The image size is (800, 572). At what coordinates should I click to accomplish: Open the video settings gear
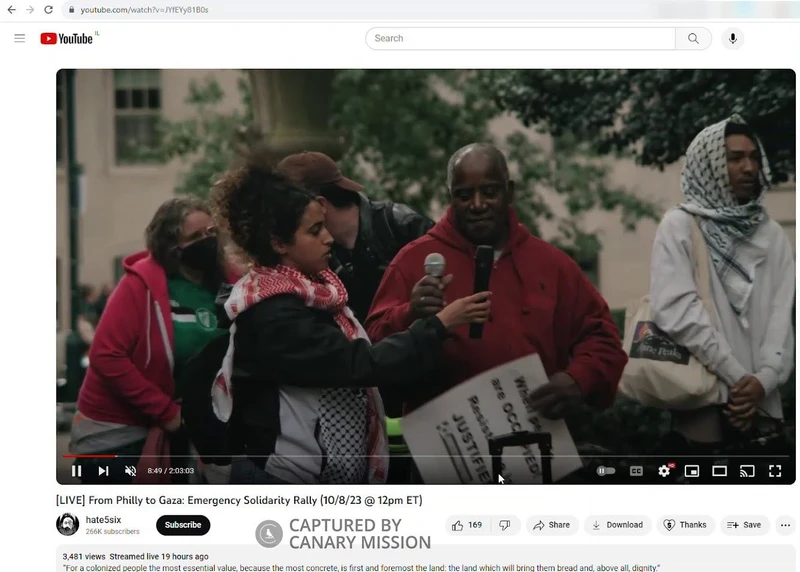pos(664,471)
